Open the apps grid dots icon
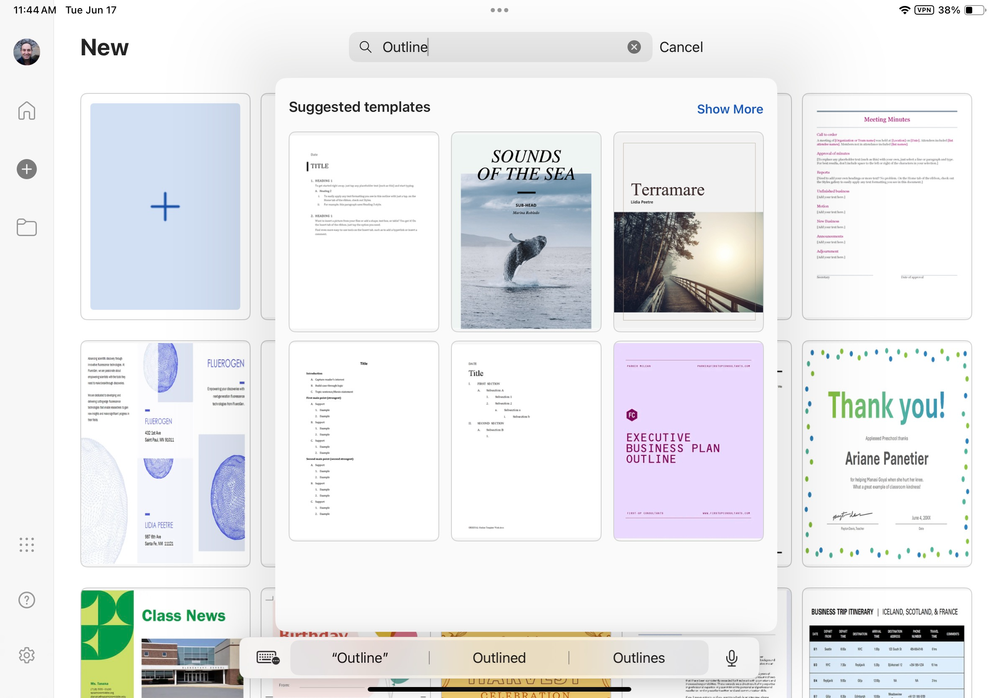Screen dimensions: 999x698 point(27,545)
